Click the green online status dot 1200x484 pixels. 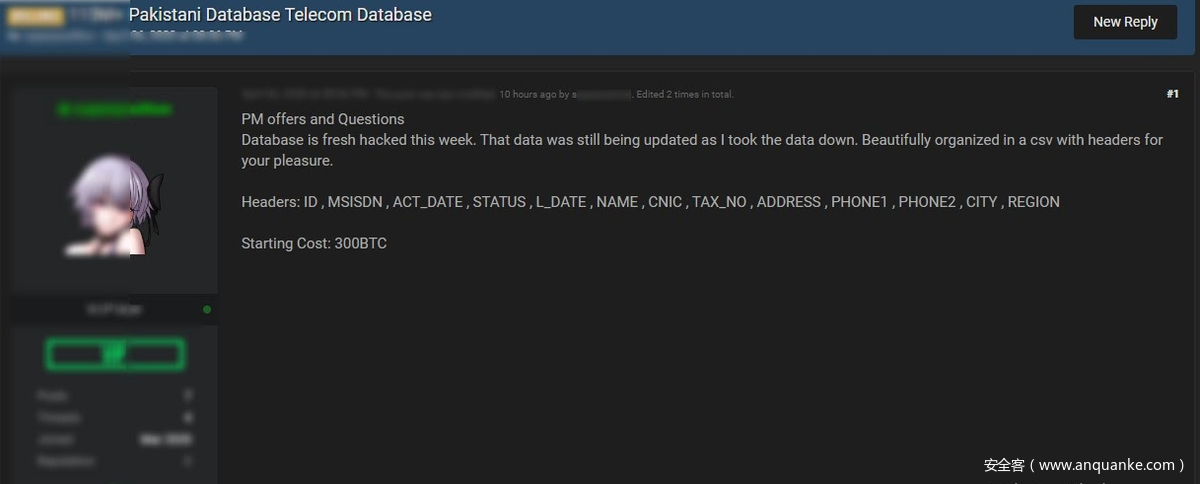tap(207, 310)
